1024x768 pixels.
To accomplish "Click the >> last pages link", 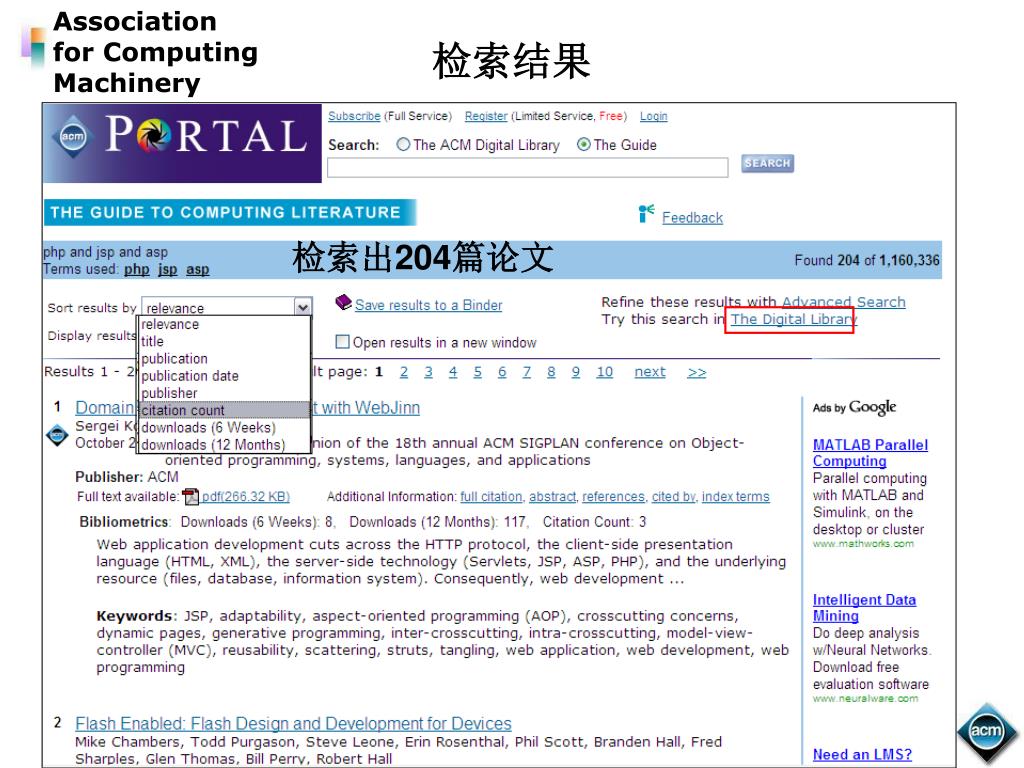I will point(697,372).
